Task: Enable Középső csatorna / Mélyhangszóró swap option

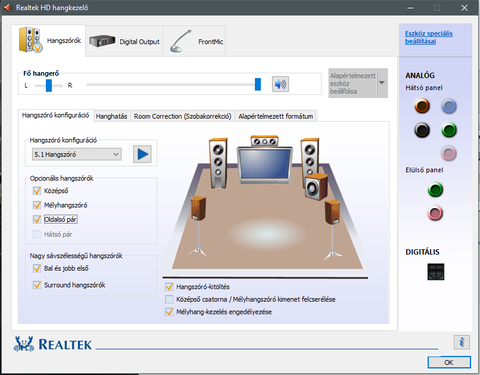Action: pyautogui.click(x=169, y=299)
